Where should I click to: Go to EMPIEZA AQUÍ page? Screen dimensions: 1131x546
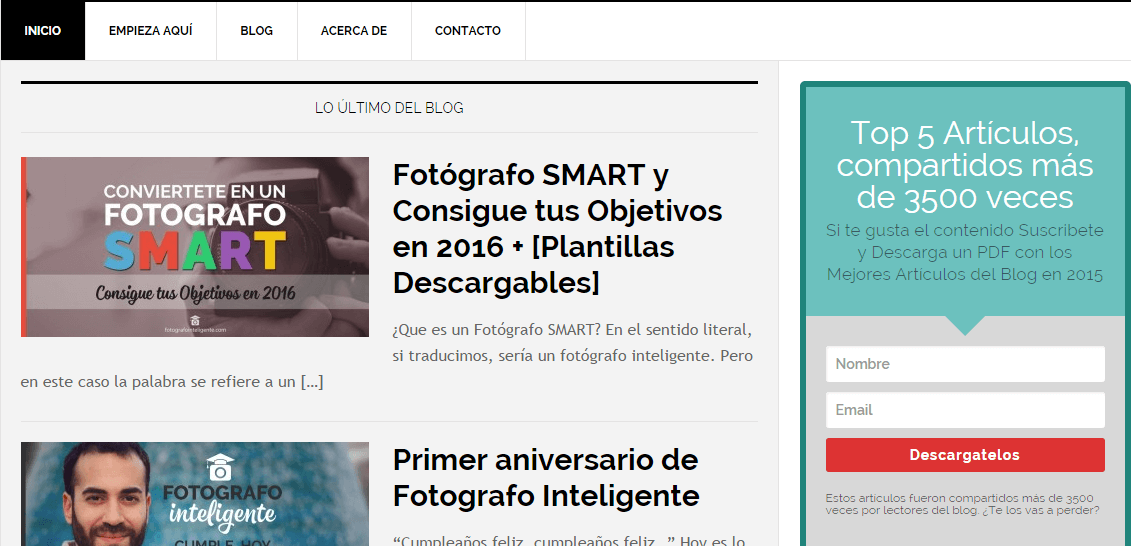coord(151,31)
